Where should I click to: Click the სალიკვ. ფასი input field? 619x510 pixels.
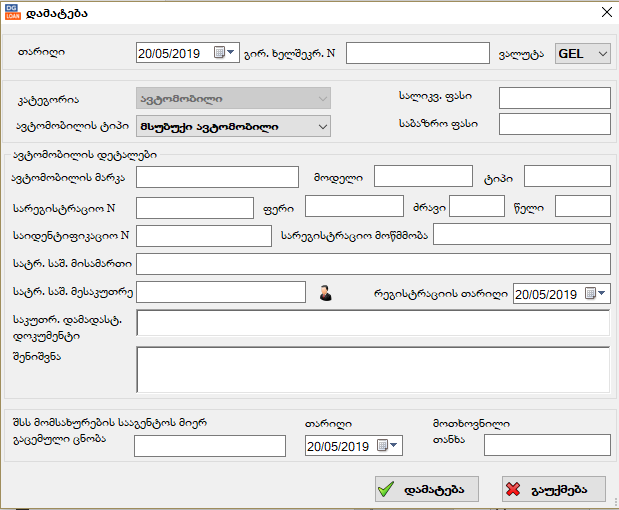pyautogui.click(x=554, y=98)
